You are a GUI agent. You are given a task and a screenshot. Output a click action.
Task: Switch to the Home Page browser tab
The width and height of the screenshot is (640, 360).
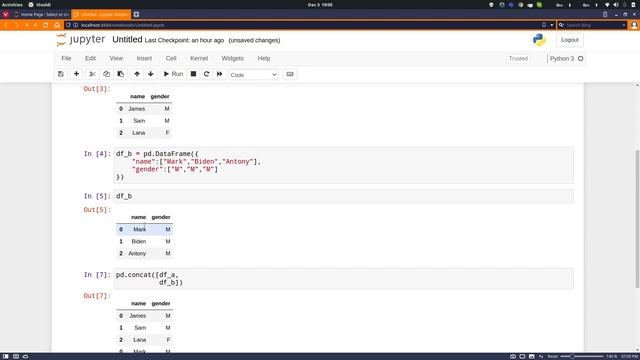tap(42, 14)
